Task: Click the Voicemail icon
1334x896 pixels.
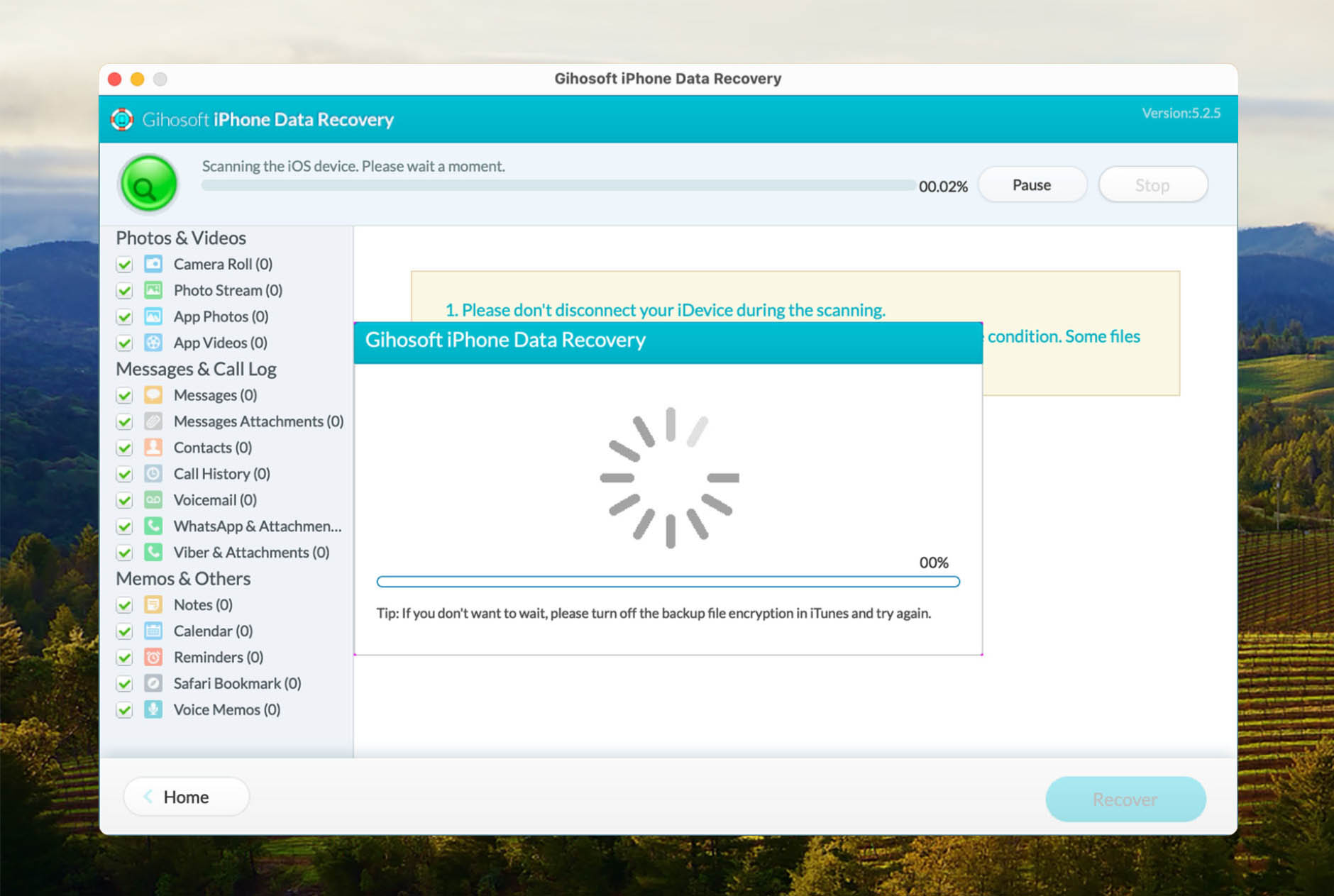Action: point(153,499)
